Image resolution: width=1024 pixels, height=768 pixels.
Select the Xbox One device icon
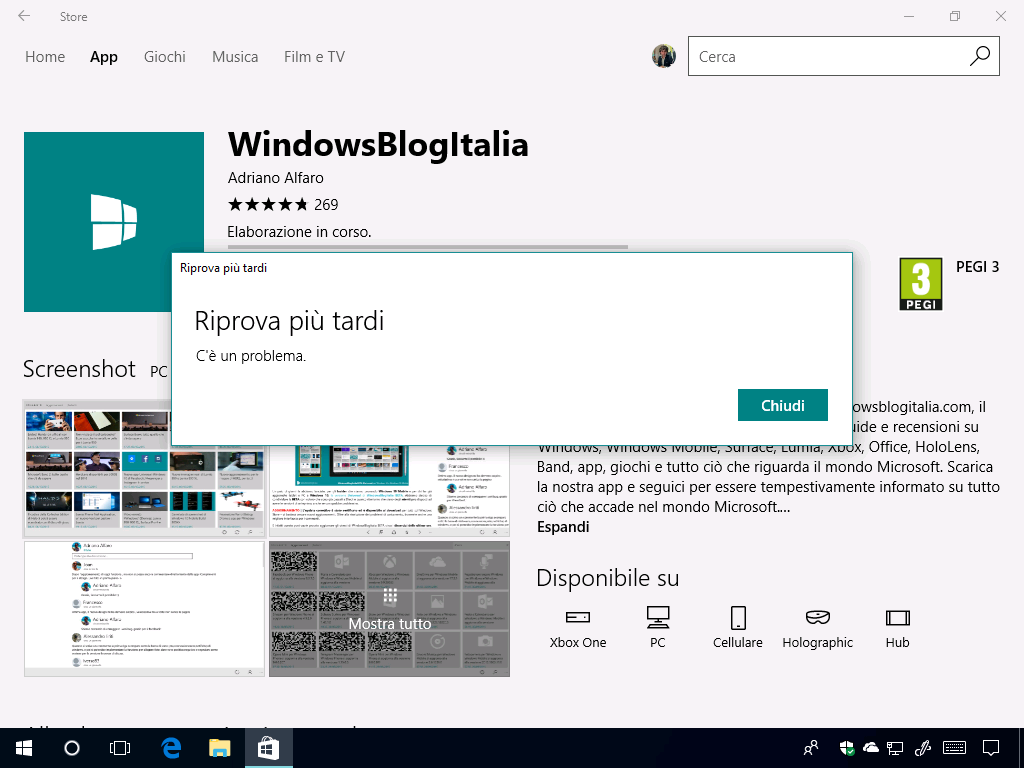tap(578, 618)
